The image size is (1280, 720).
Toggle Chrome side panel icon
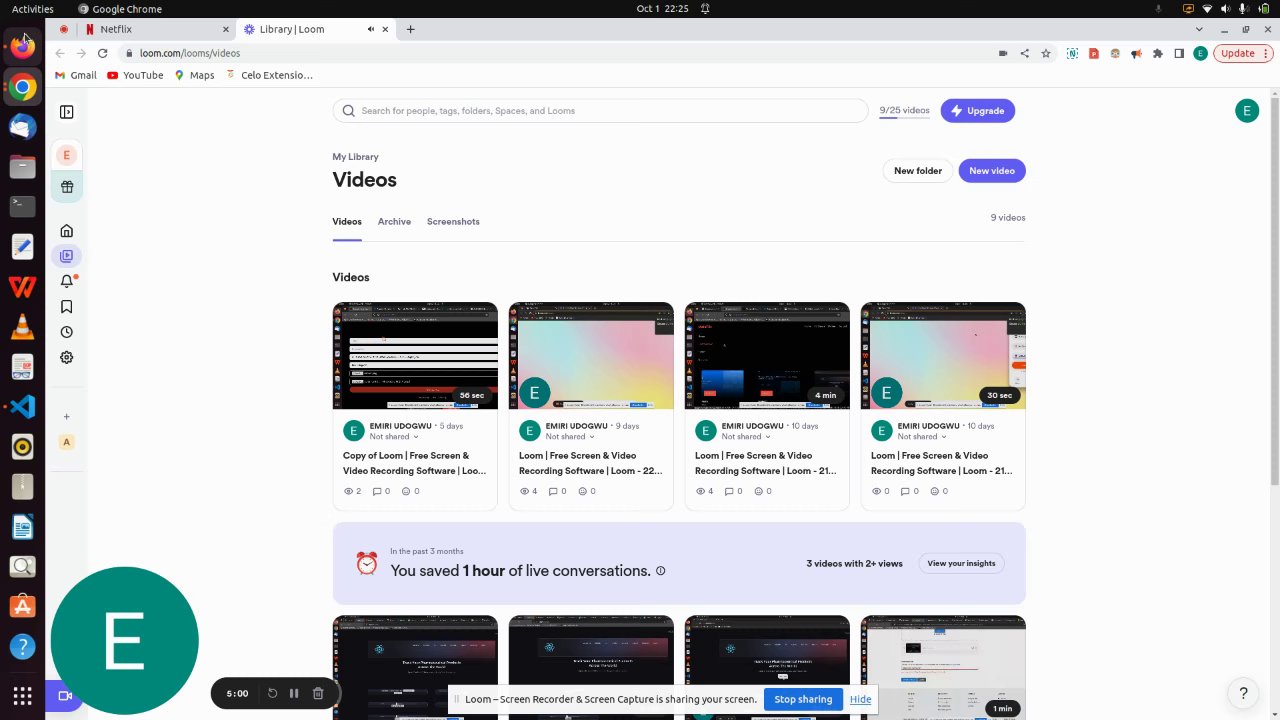pyautogui.click(x=1179, y=53)
